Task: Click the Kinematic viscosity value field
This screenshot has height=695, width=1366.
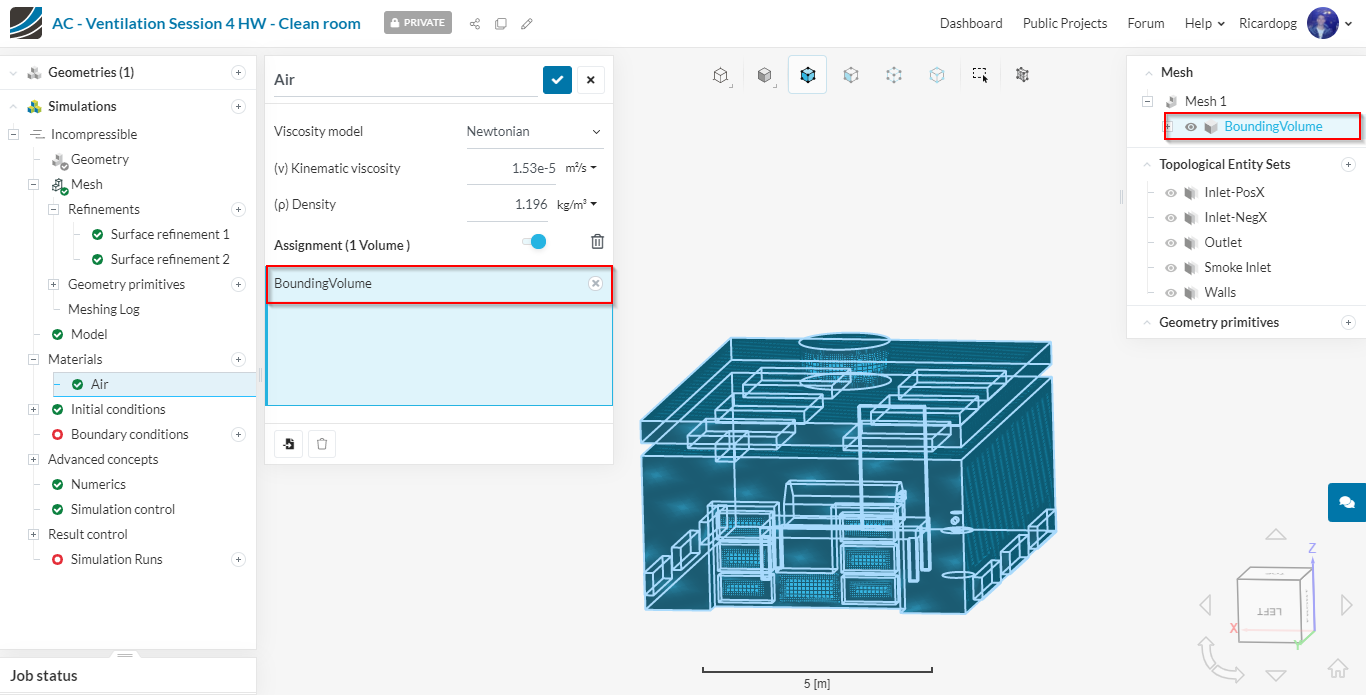Action: click(511, 169)
